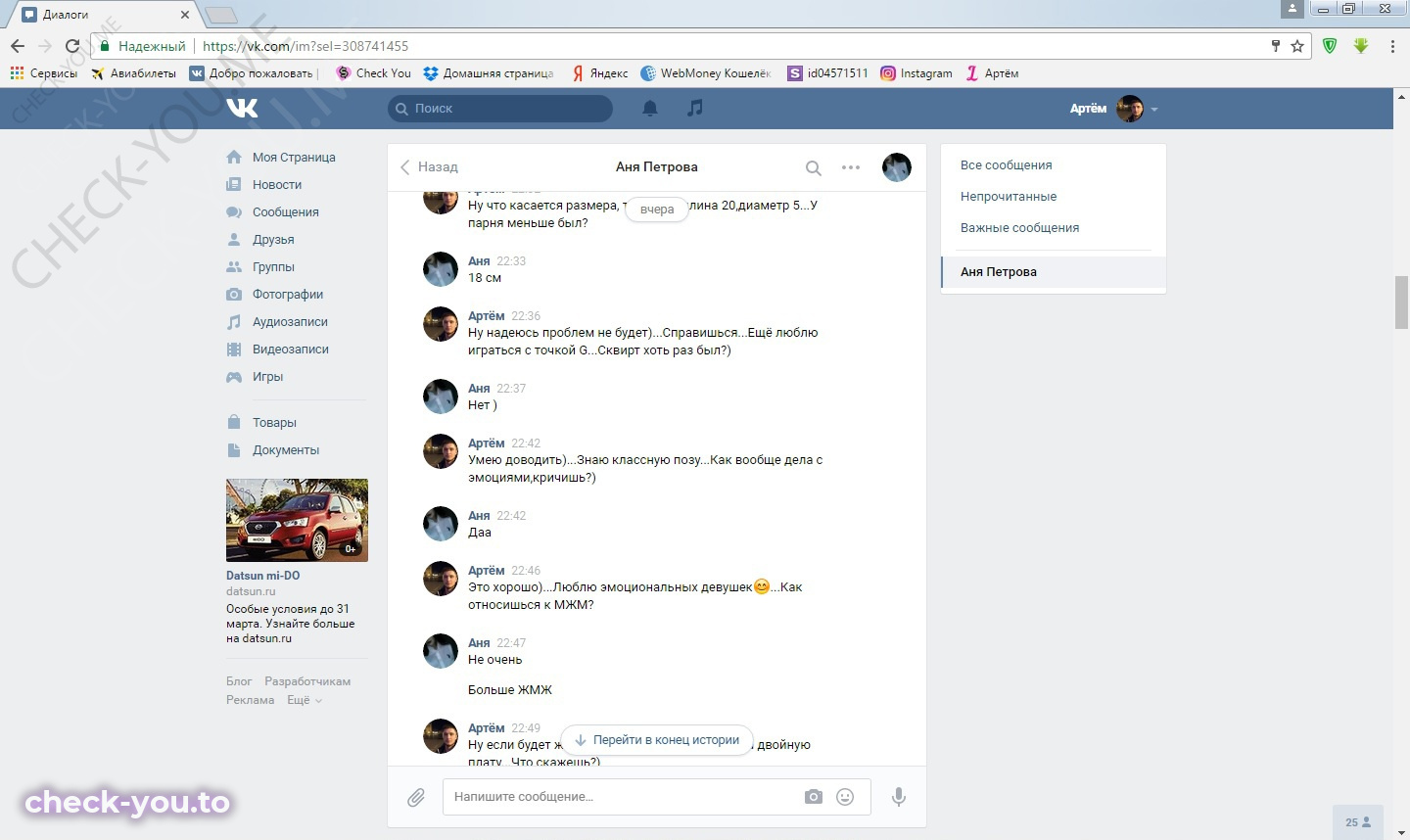Click the VK logo in the header
The width and height of the screenshot is (1410, 840).
tap(242, 108)
